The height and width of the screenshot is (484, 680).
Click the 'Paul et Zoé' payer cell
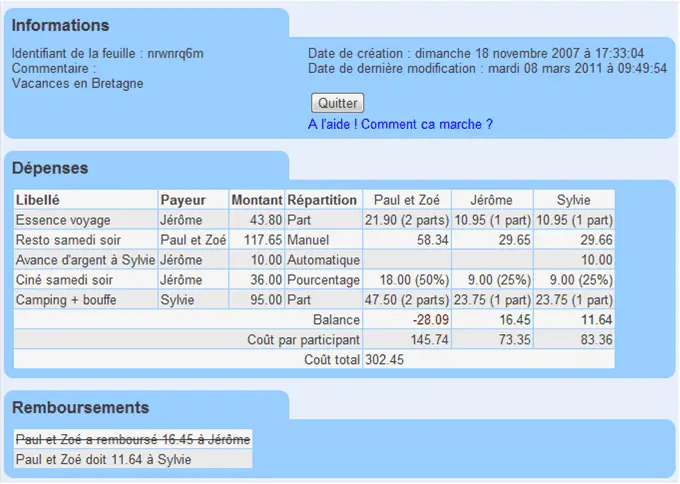pyautogui.click(x=193, y=240)
